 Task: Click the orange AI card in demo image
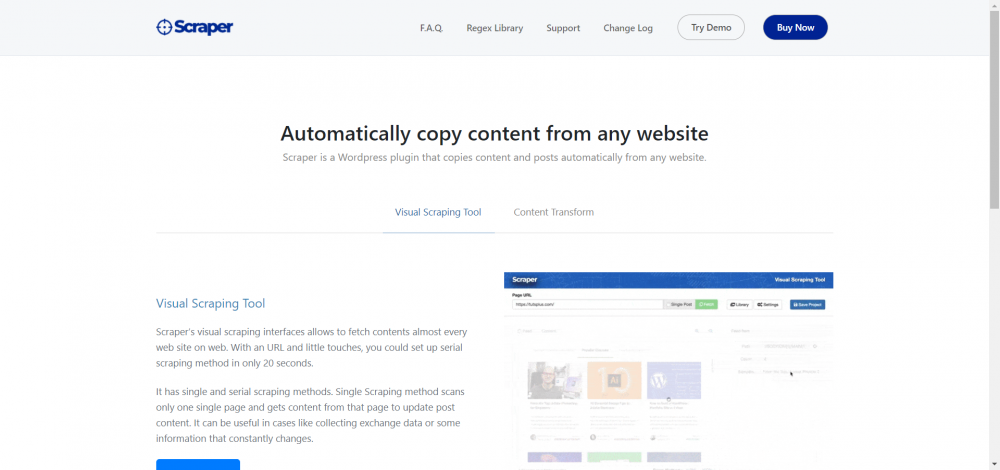click(x=614, y=381)
